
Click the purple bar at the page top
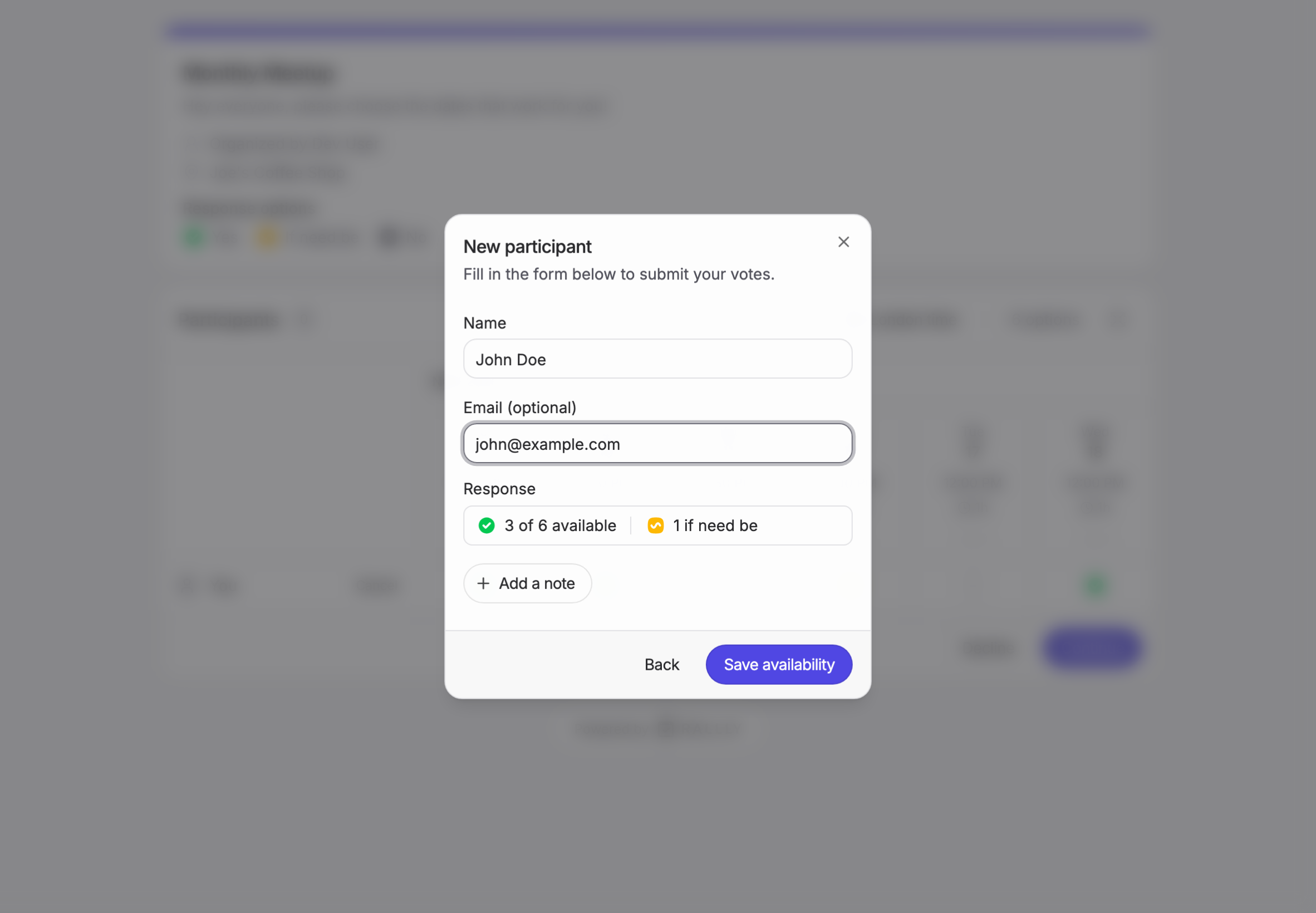[657, 30]
